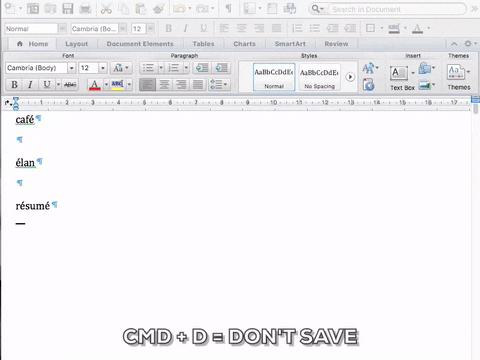Open the font color dropdown arrow
The image size is (480, 360).
tap(106, 85)
